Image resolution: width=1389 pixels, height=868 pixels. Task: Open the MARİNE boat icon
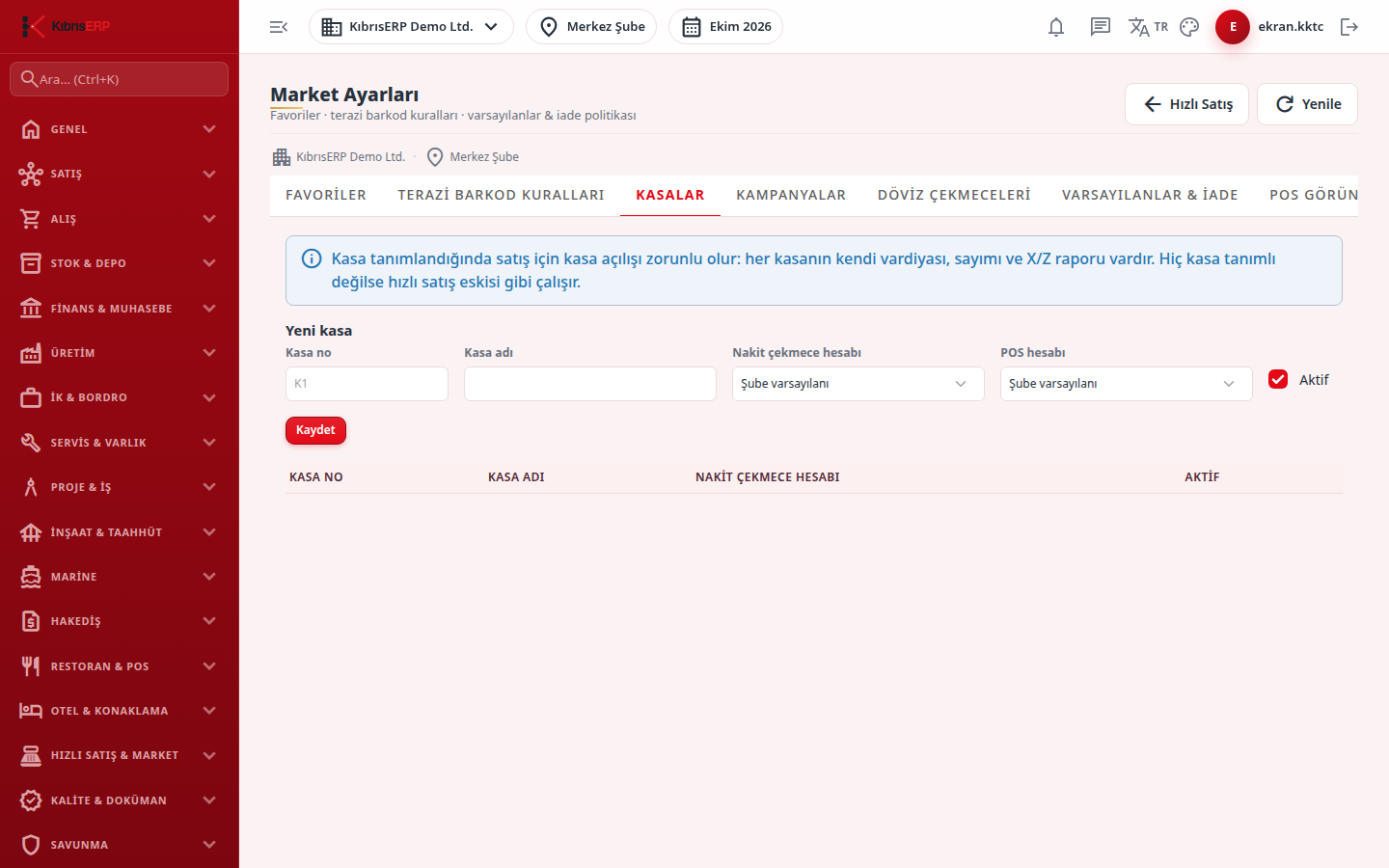click(x=31, y=577)
